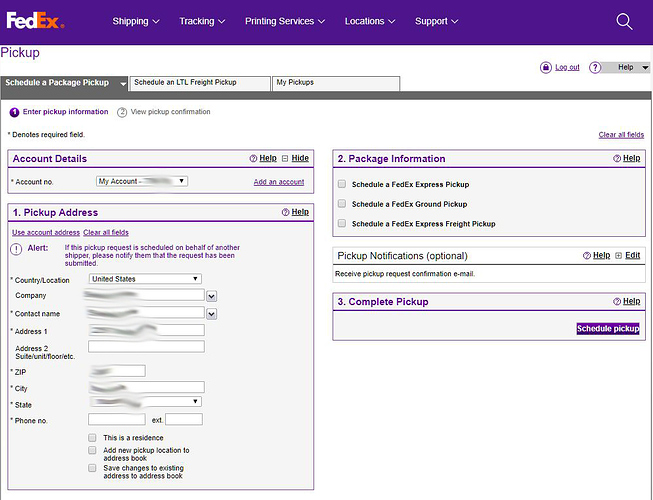Image resolution: width=653 pixels, height=500 pixels.
Task: Tick Add new pickup location to address book
Action: (x=92, y=450)
